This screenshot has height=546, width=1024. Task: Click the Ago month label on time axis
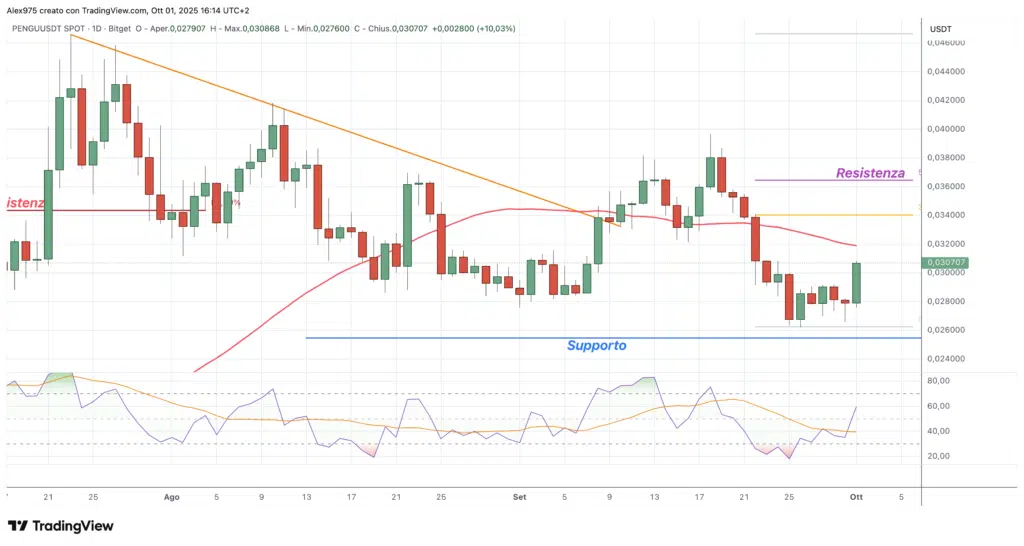[x=171, y=496]
